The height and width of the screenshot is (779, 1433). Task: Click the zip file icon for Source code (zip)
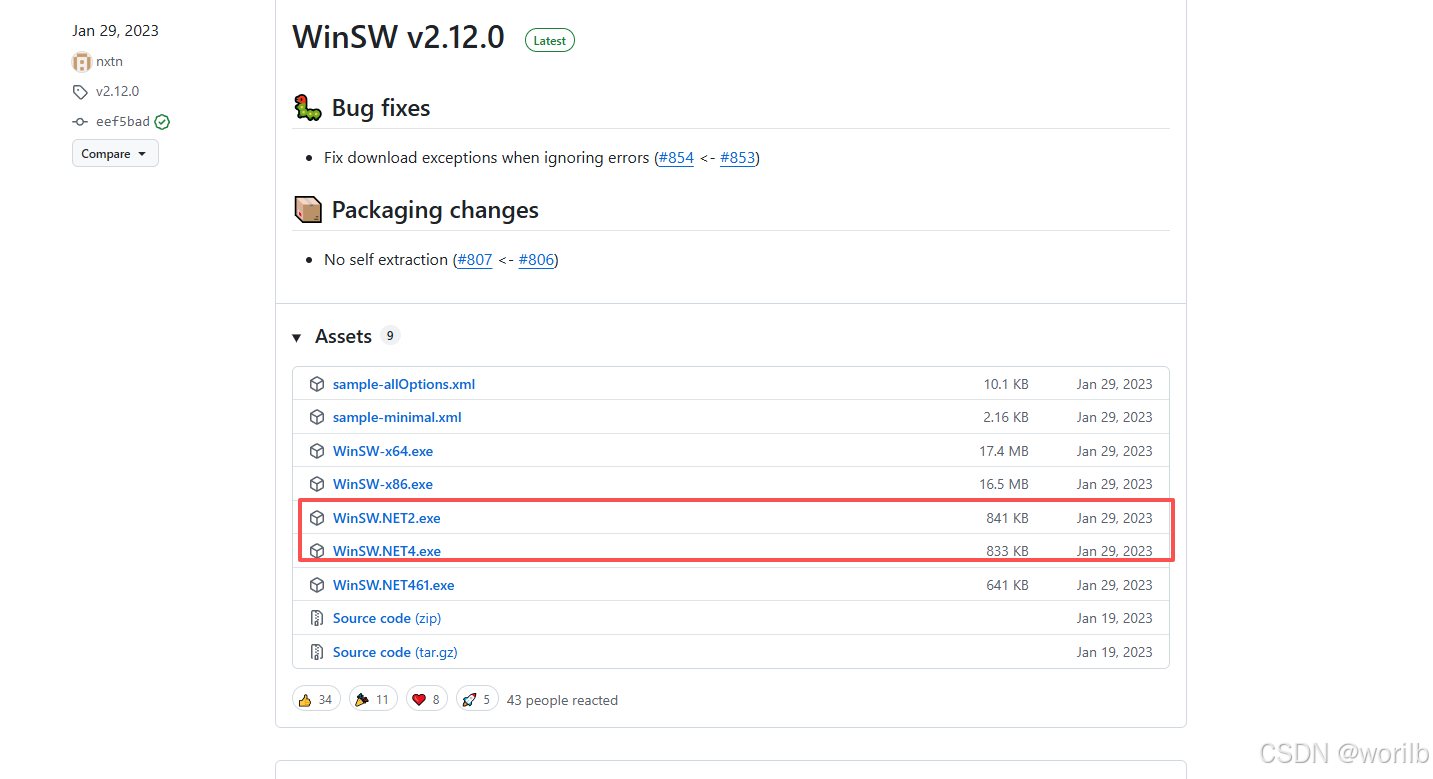point(317,618)
